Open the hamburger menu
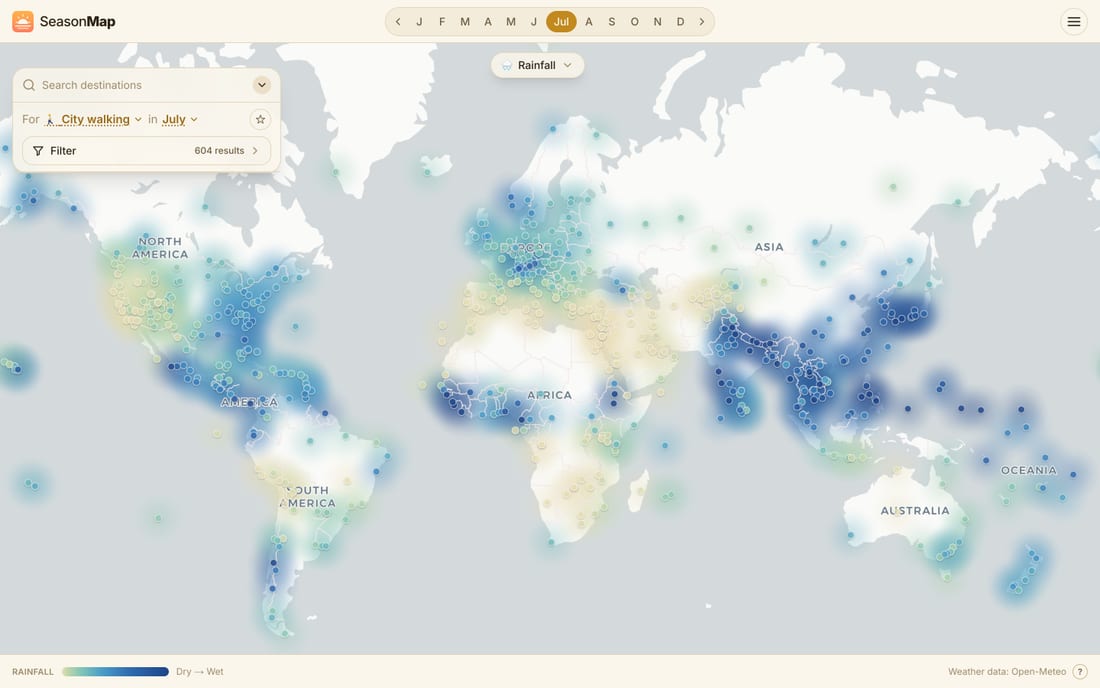 point(1073,22)
